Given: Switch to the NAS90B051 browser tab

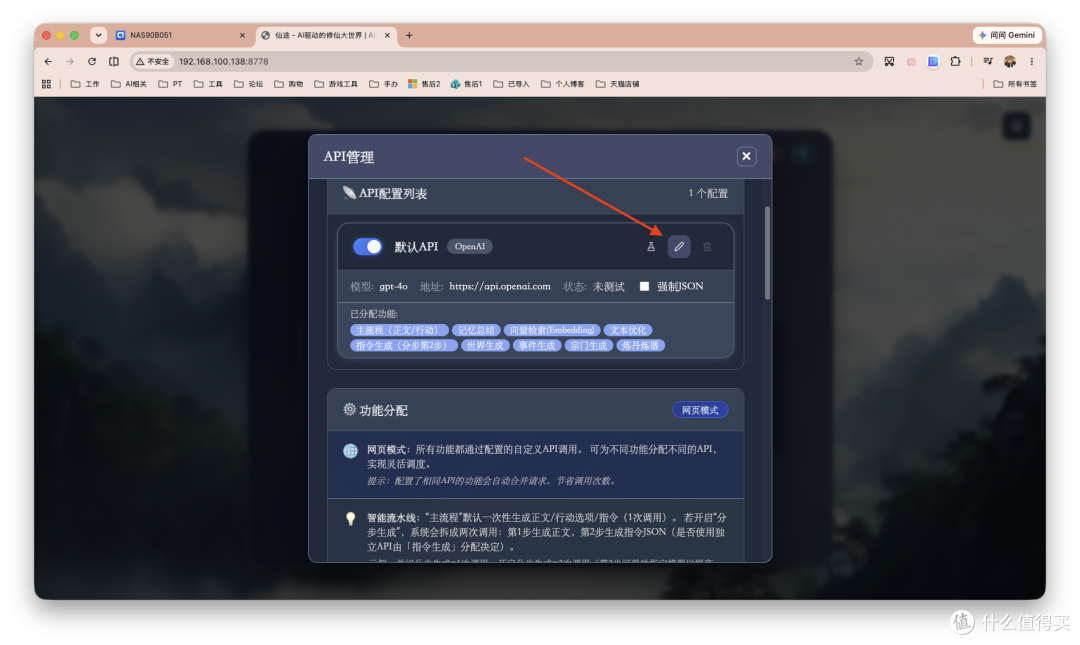Looking at the screenshot, I should tap(180, 35).
